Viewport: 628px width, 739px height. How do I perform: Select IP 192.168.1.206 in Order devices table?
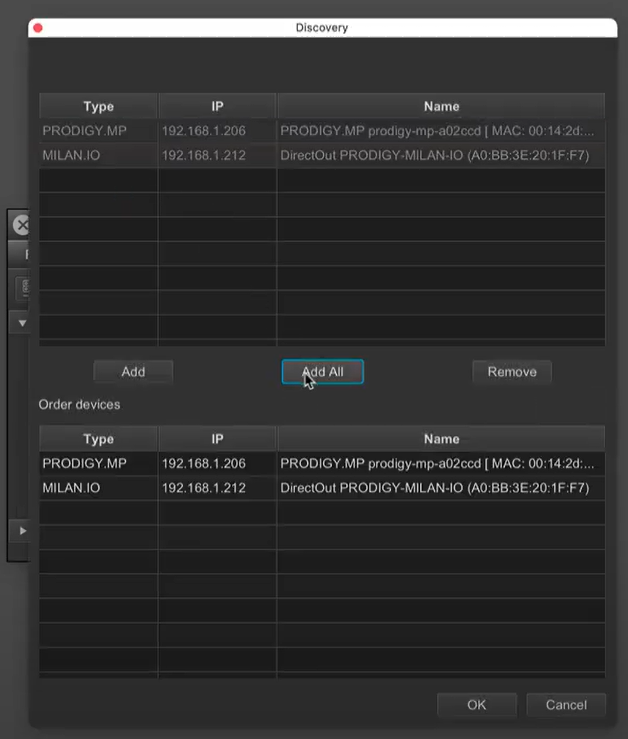pos(217,463)
